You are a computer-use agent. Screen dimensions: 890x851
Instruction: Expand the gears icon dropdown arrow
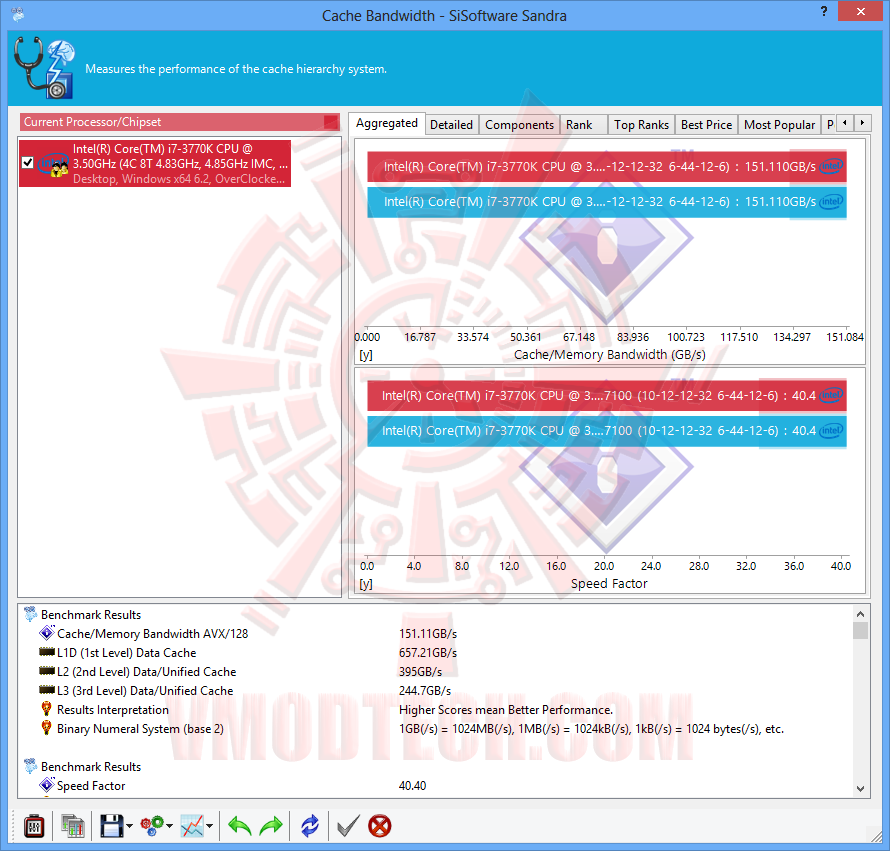[x=170, y=826]
